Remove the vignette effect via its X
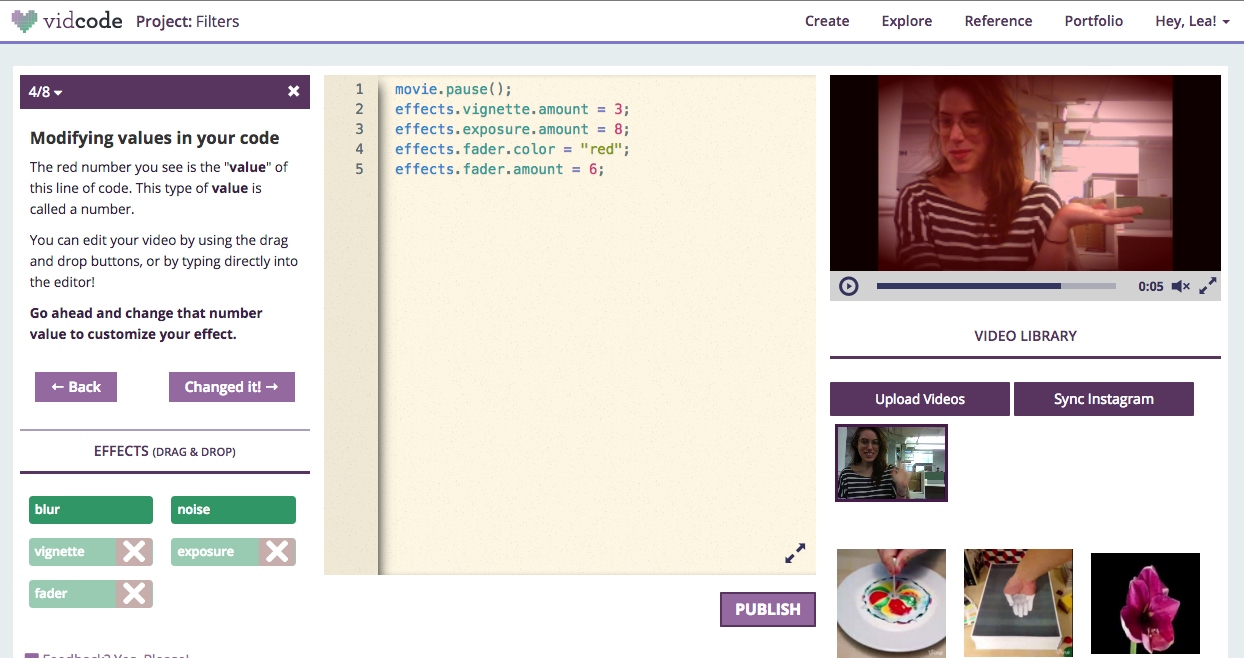Image resolution: width=1244 pixels, height=658 pixels. (135, 552)
